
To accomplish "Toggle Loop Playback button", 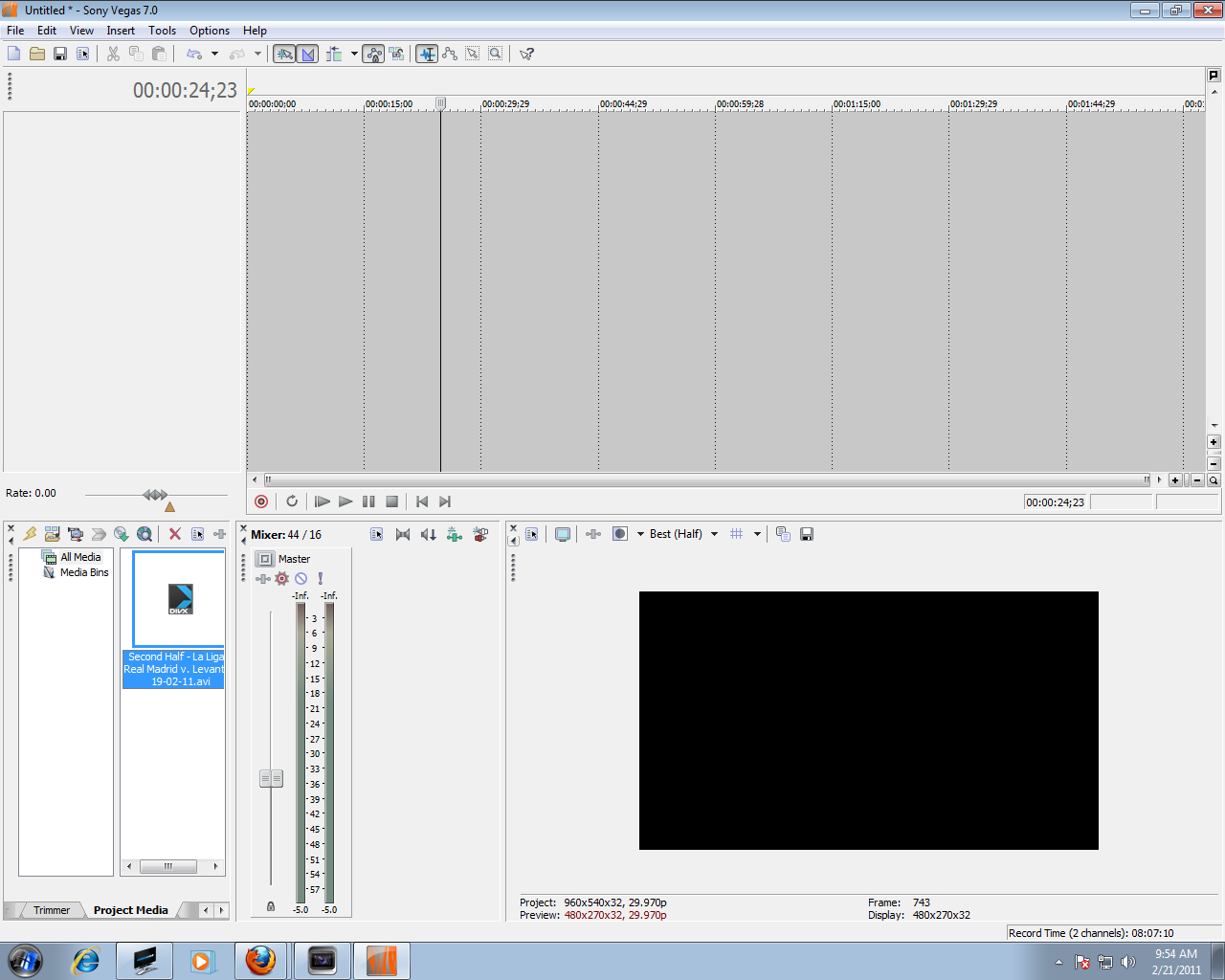I will coord(292,501).
